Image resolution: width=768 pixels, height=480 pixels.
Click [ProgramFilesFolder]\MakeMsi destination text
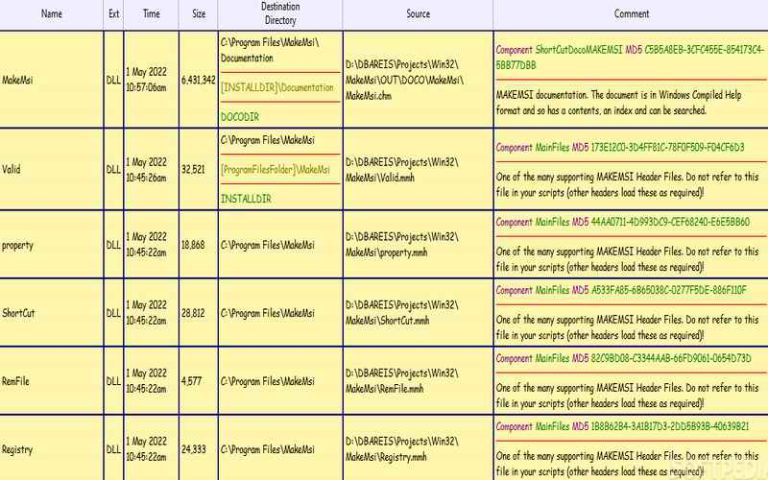coord(275,169)
